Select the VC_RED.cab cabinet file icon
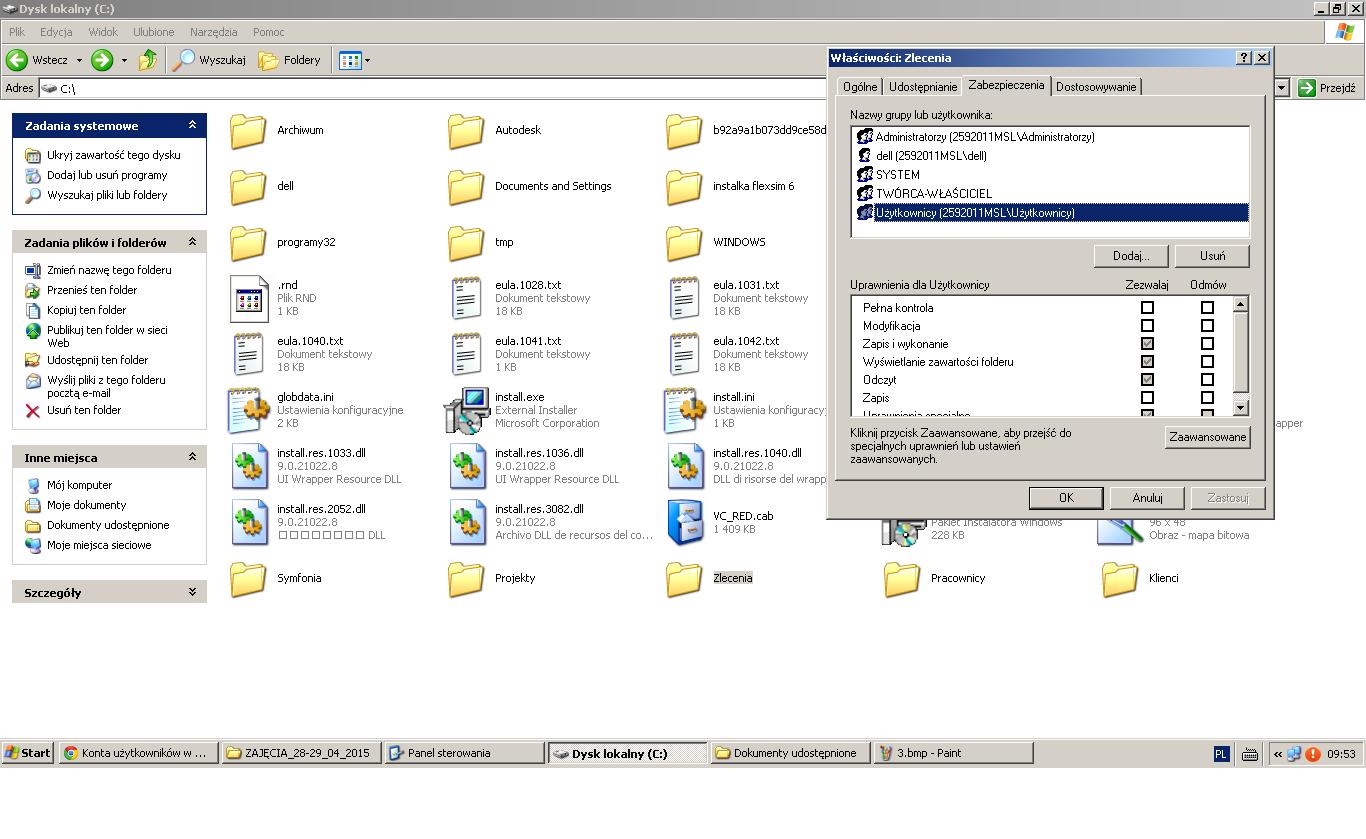Image resolution: width=1366 pixels, height=839 pixels. [x=684, y=522]
